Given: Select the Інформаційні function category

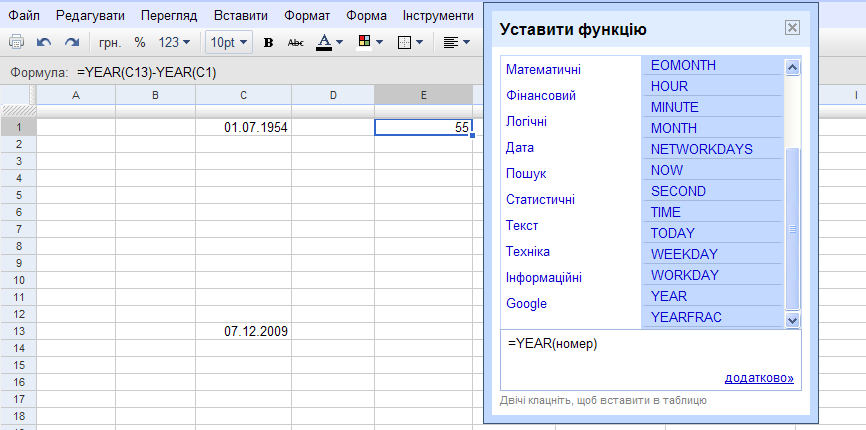Looking at the screenshot, I should pos(543,277).
